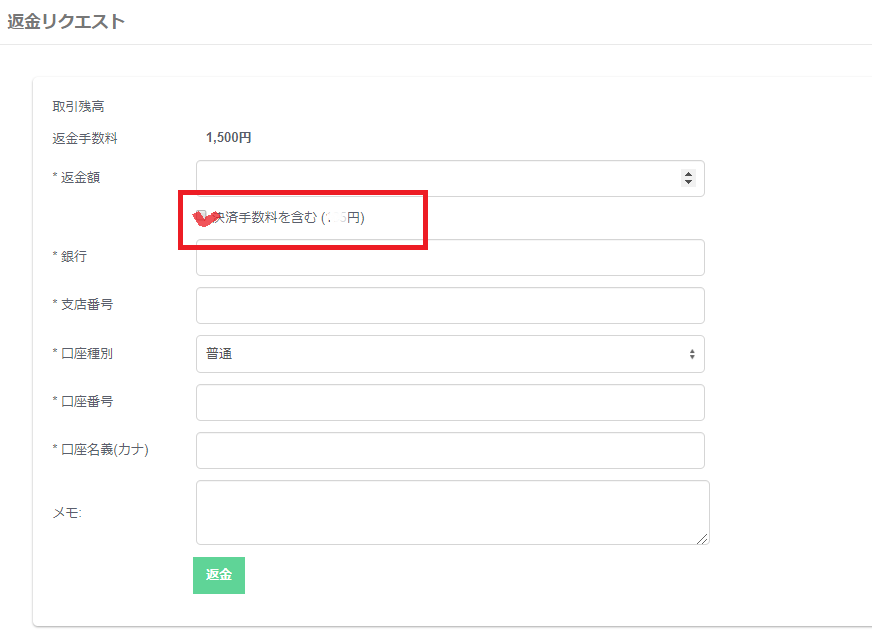The width and height of the screenshot is (872, 630).
Task: Click the 決済手数料を含む label text
Action: [x=264, y=218]
